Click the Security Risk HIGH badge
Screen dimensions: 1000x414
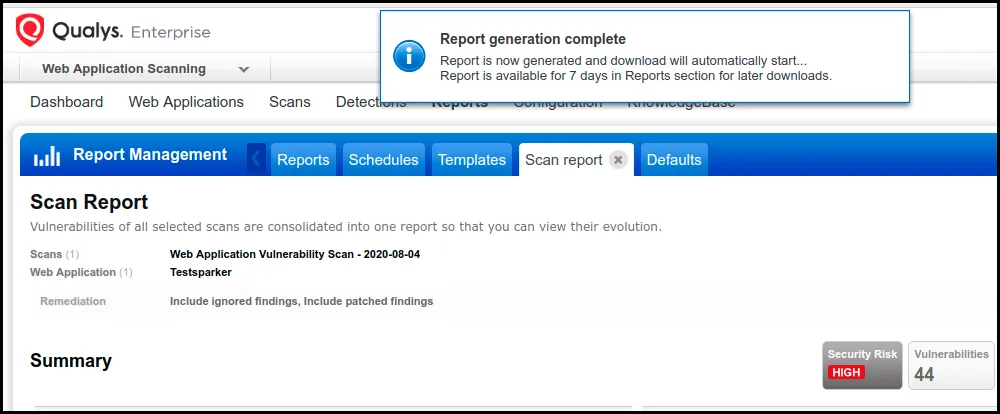[x=862, y=365]
